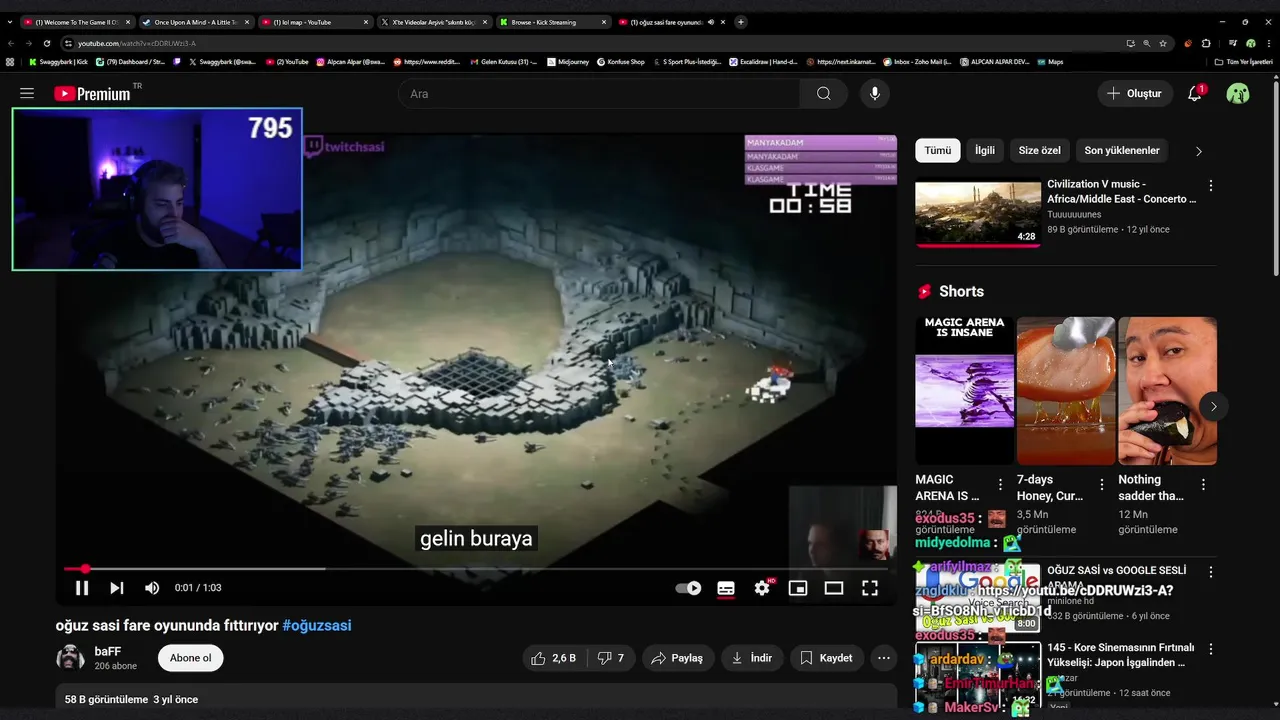Screen dimensions: 1280x720
Task: Click the page zoom magnifier in address bar
Action: pos(1146,43)
